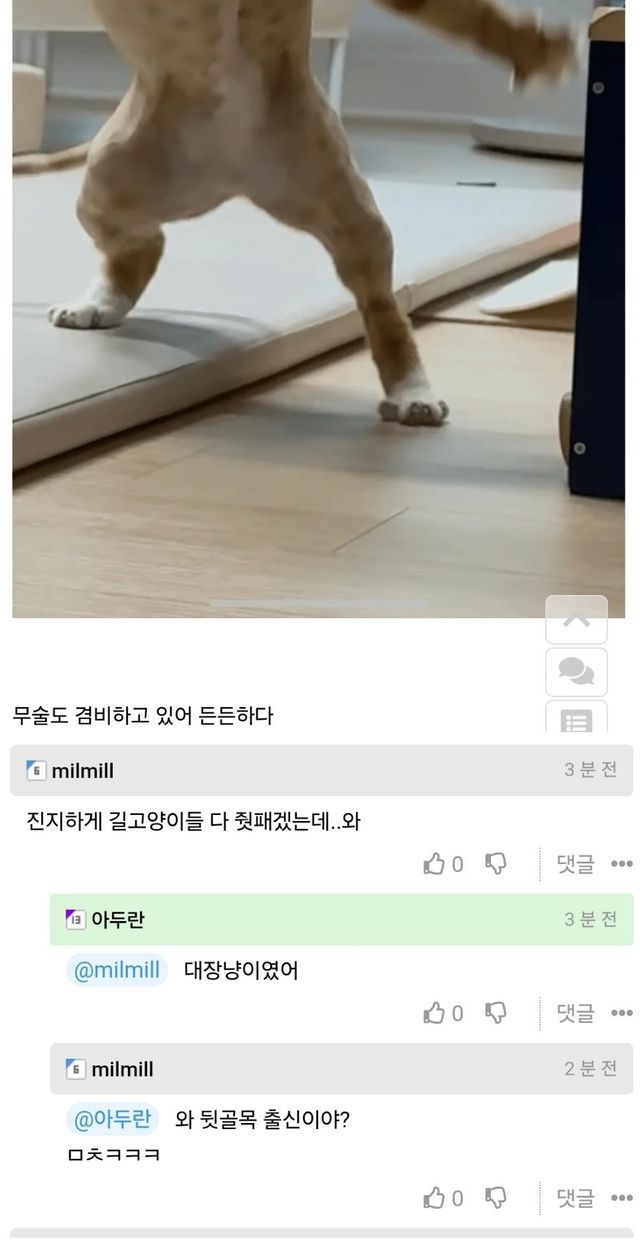Dislike milmill's first comment with thumbs-down
Viewport: 640px width, 1243px height.
pos(496,864)
